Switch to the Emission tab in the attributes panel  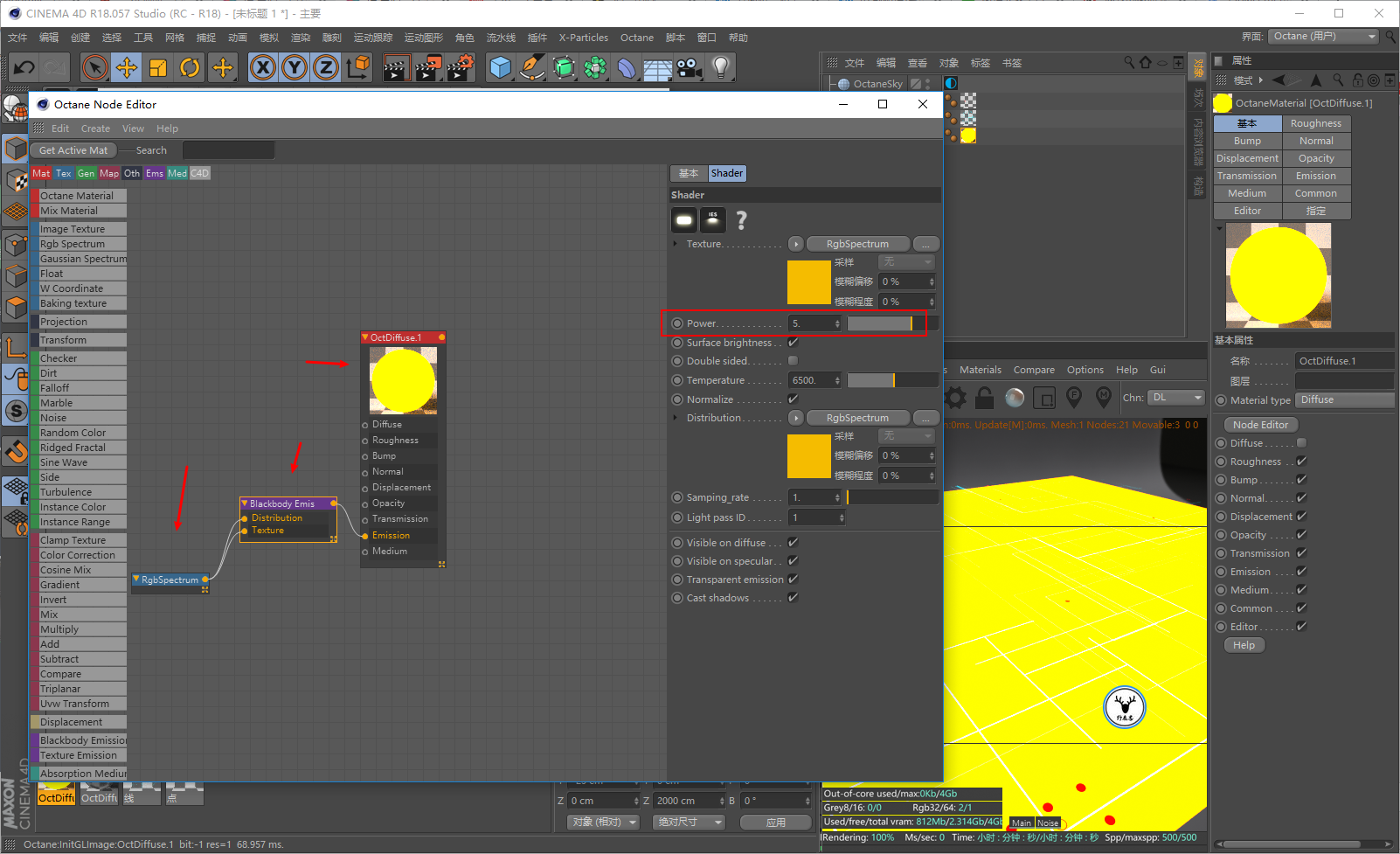coord(1315,176)
